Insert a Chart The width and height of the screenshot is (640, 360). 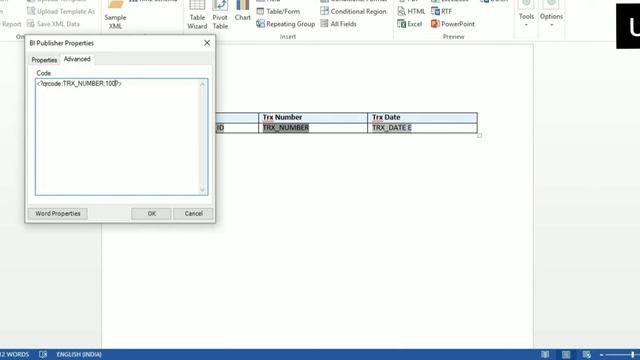(242, 11)
